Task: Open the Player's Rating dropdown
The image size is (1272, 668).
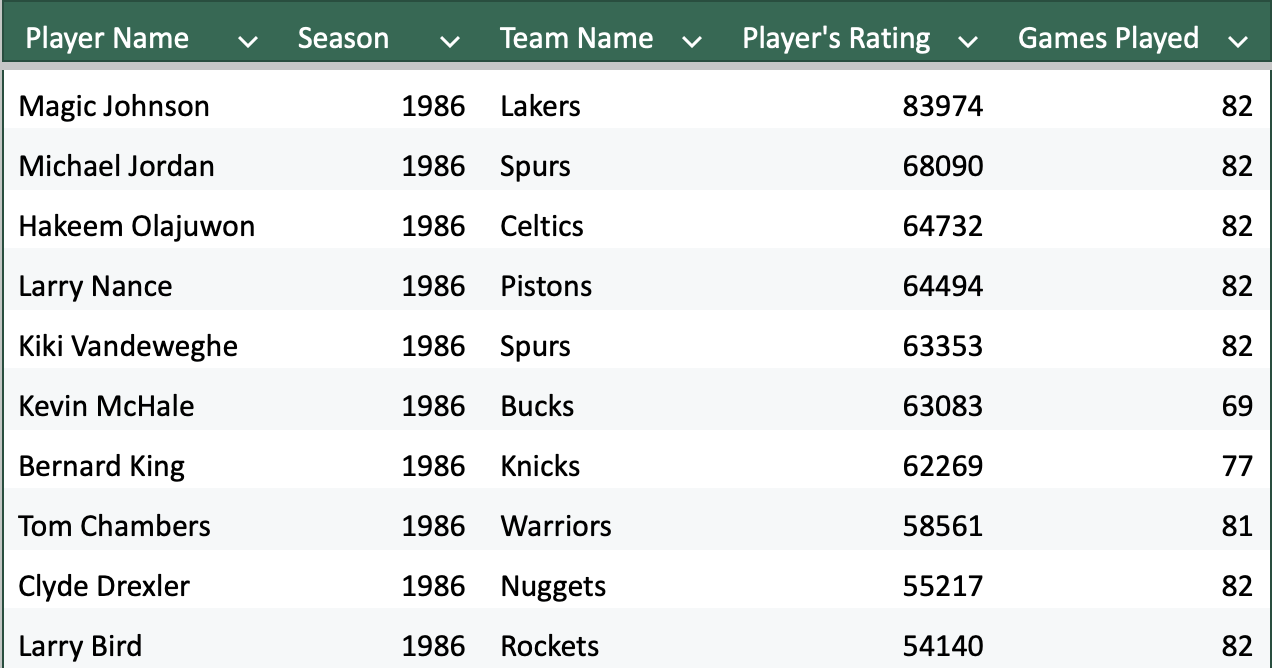Action: point(967,40)
